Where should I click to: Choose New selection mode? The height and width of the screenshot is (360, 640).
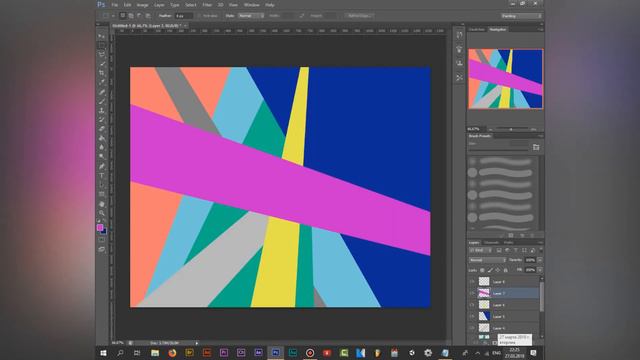coord(122,16)
